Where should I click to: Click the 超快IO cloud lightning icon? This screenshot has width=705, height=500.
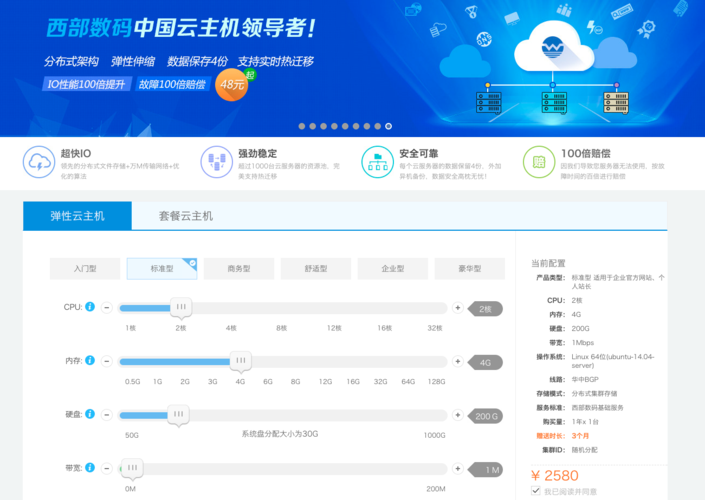pos(39,162)
